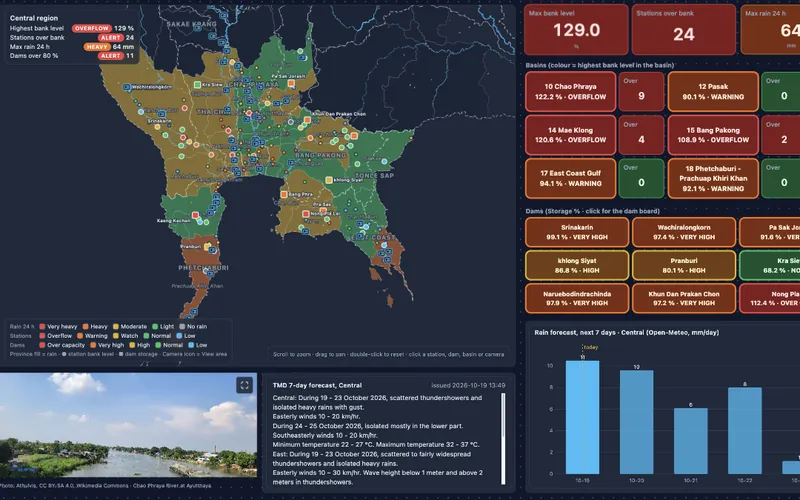Open the Srinakarin dam board card
This screenshot has width=800, height=500.
pos(577,232)
